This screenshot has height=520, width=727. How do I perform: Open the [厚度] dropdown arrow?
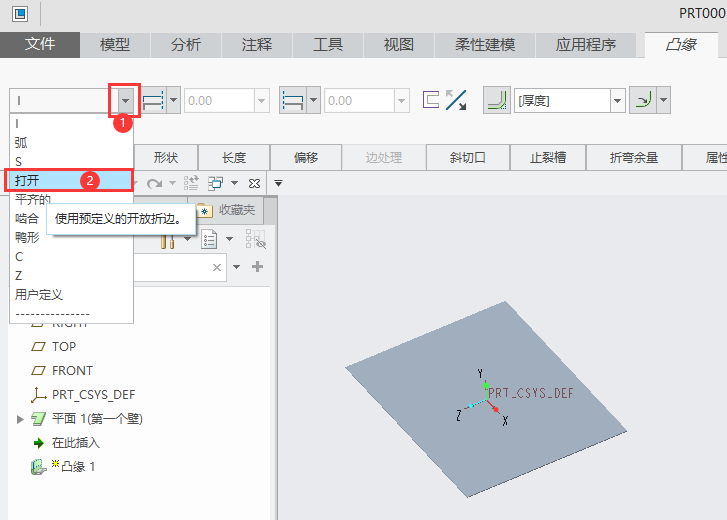[x=618, y=101]
